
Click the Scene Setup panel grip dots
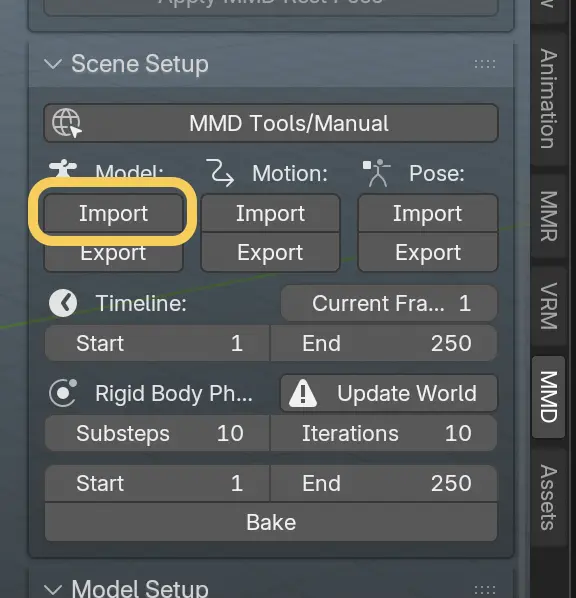coord(485,64)
